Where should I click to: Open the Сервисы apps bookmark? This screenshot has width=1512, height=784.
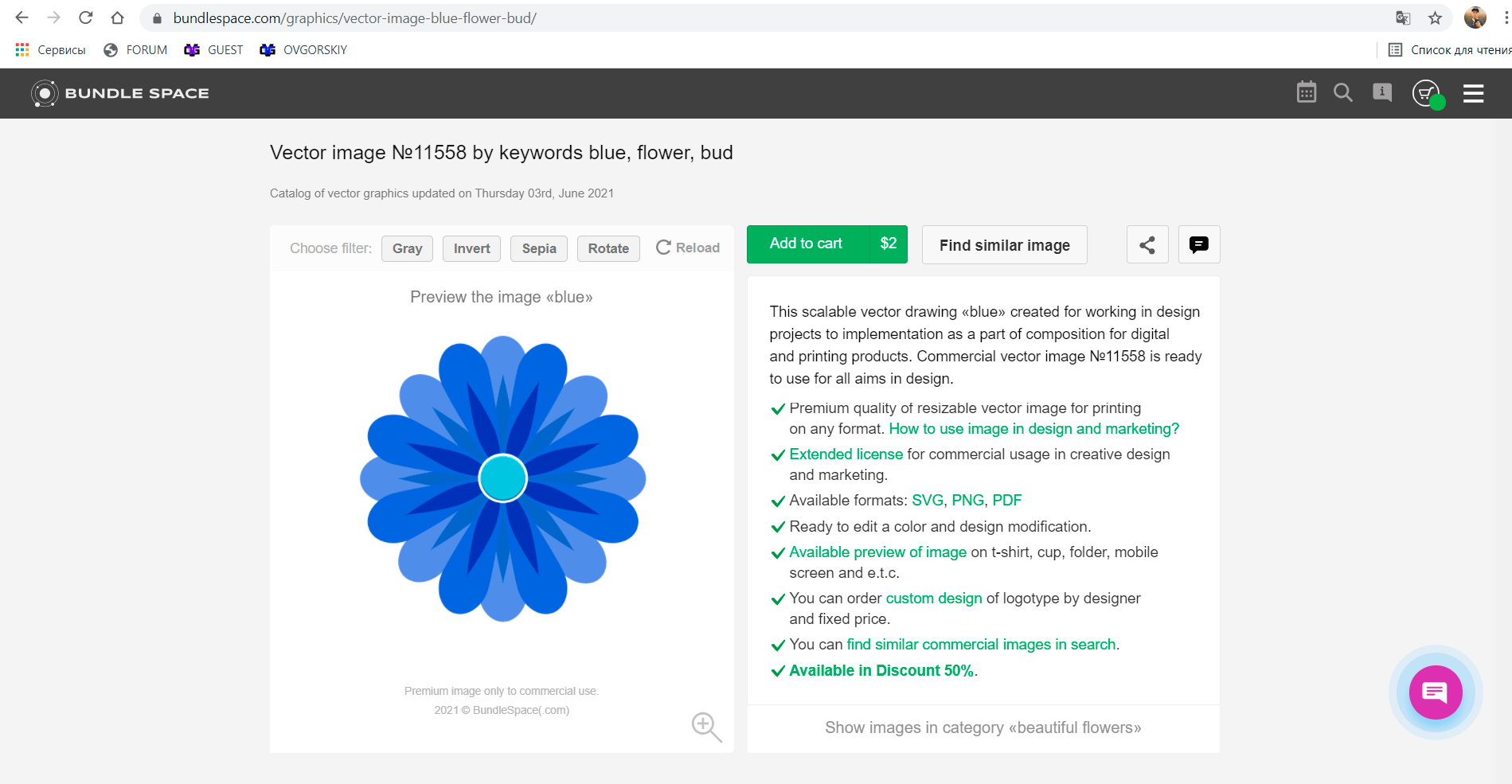click(x=50, y=49)
